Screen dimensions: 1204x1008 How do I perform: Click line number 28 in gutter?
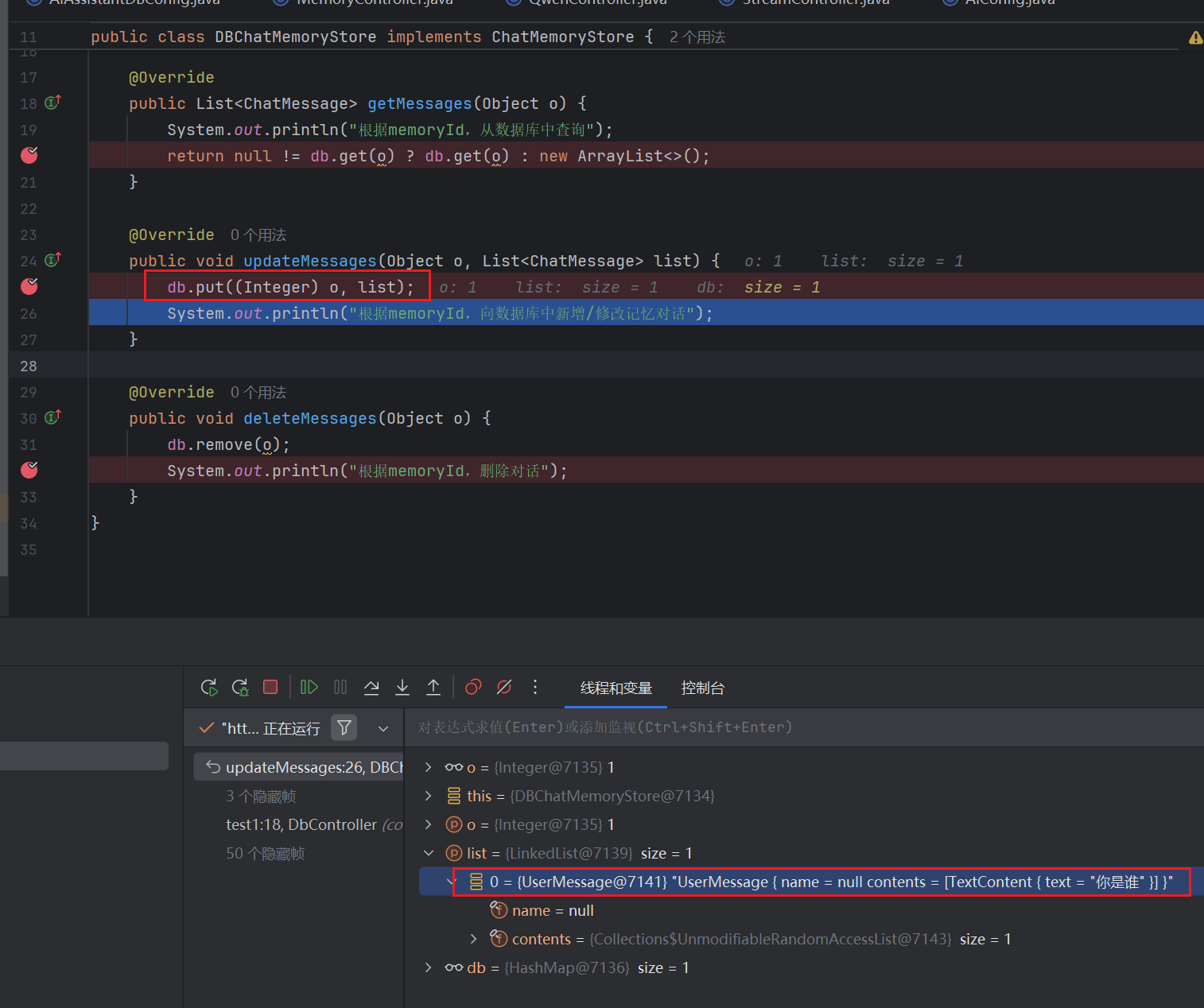[29, 366]
